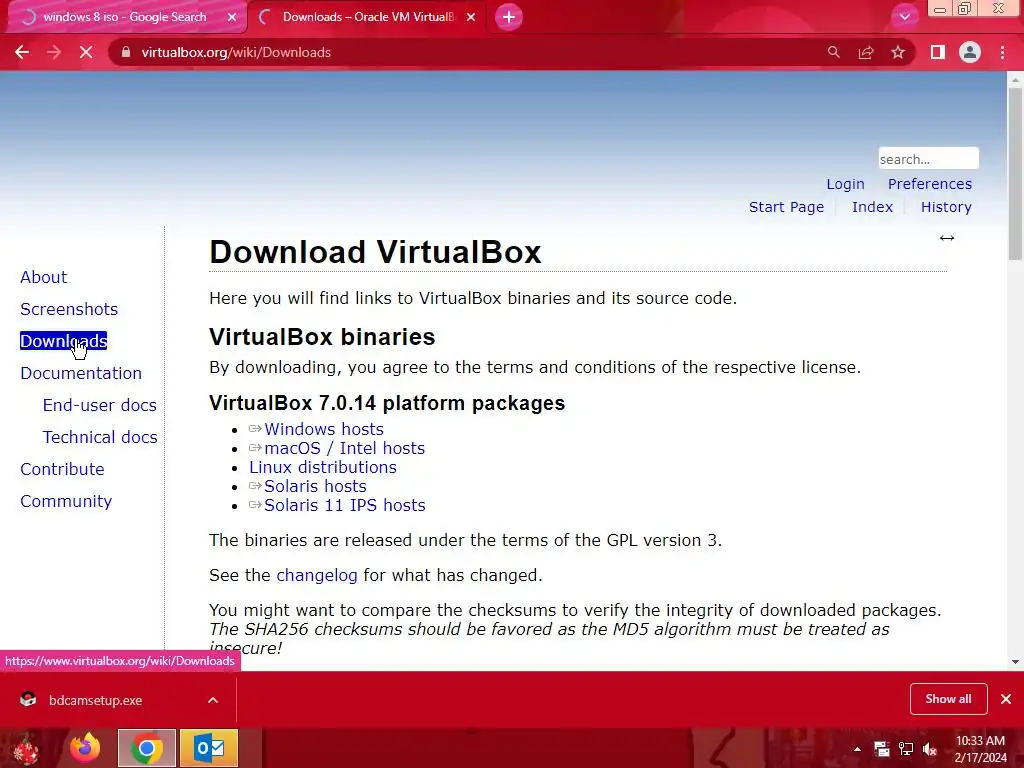Download the macOS / Intel hosts package

[344, 448]
